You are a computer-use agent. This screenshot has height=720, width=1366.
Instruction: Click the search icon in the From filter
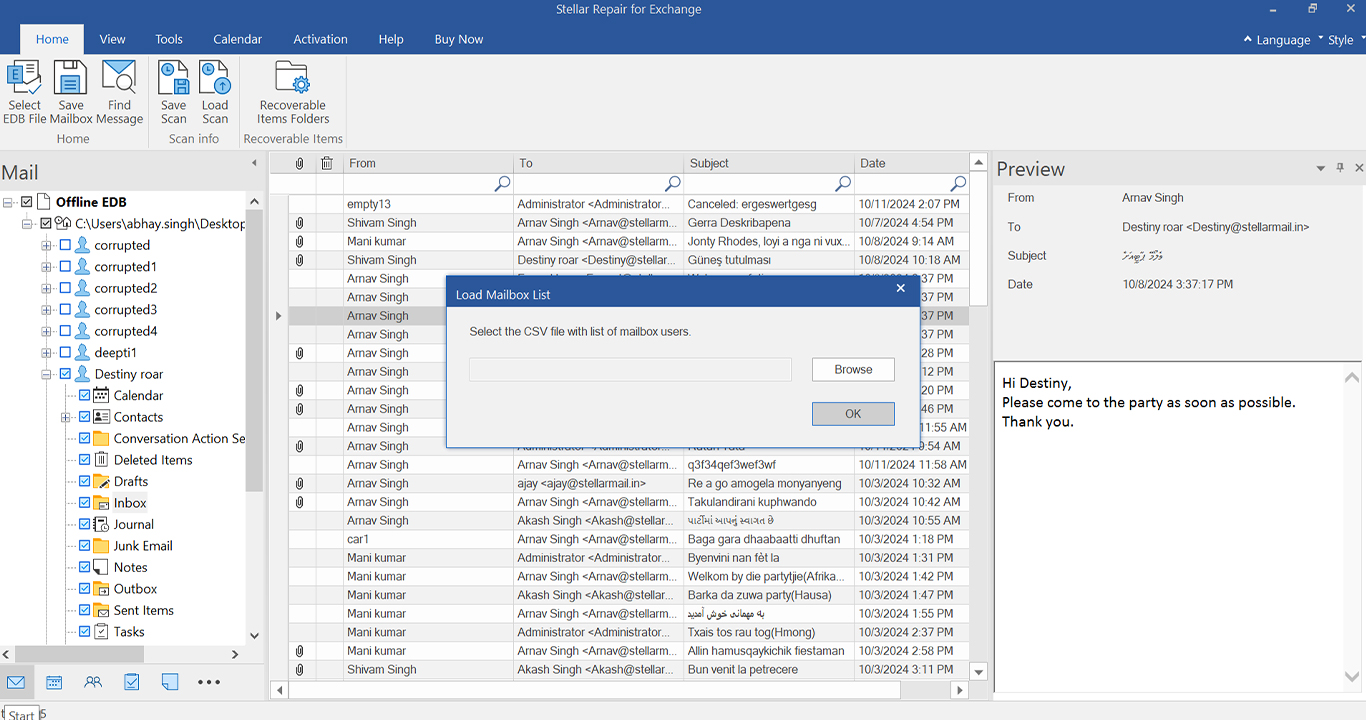point(502,183)
